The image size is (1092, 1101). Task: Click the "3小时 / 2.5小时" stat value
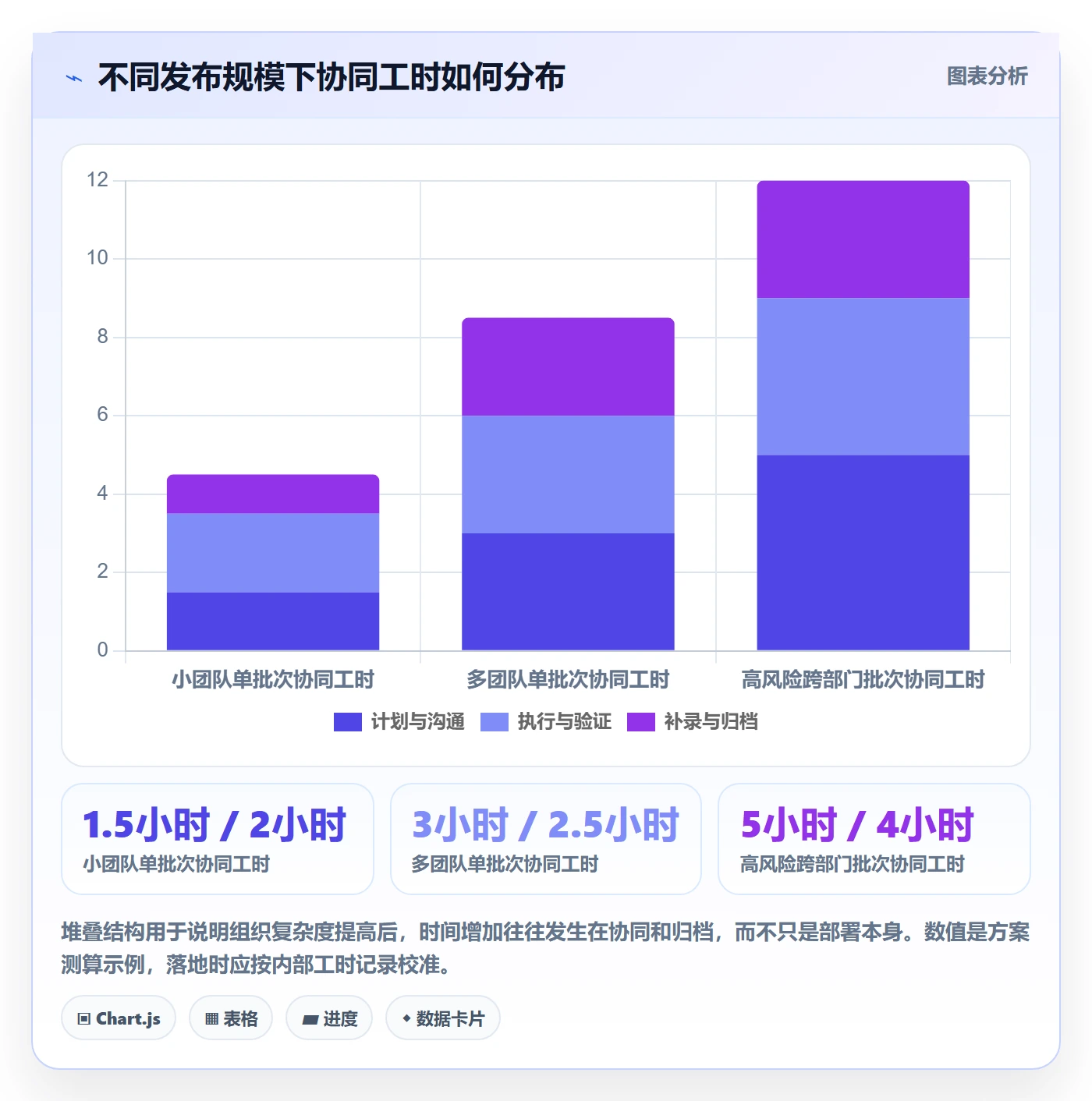click(545, 825)
